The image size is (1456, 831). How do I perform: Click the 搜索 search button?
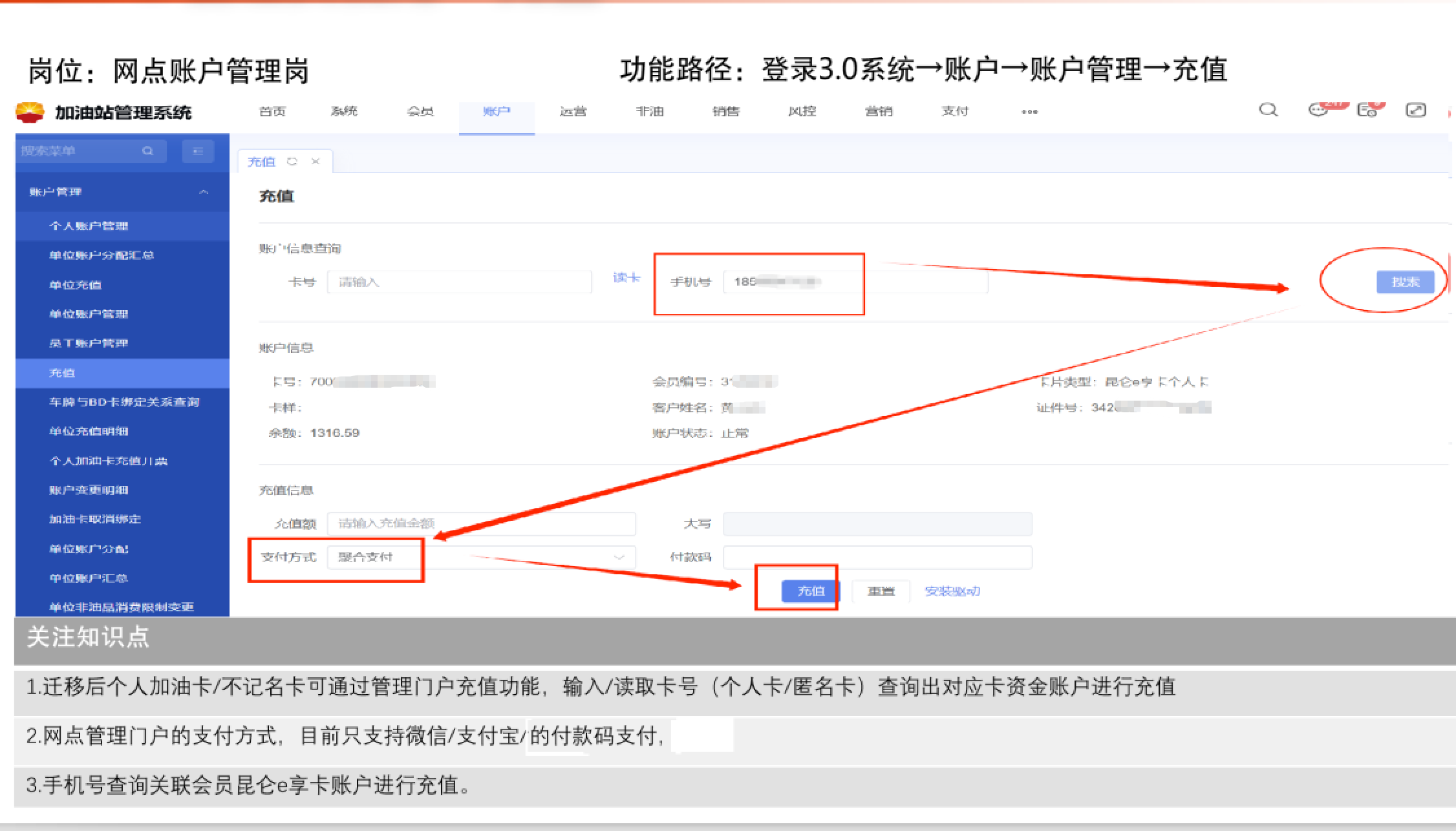click(x=1405, y=282)
